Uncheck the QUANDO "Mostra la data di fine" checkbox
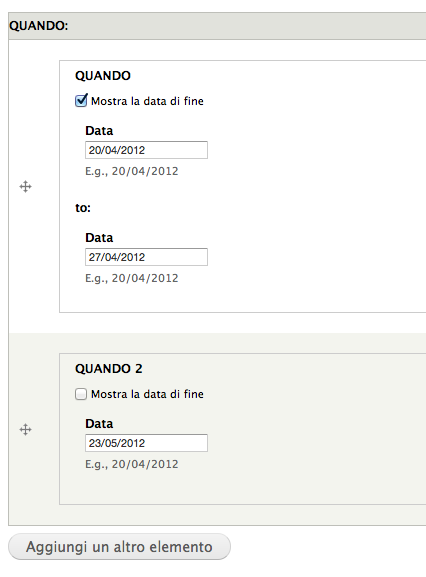The height and width of the screenshot is (577, 426). [81, 100]
